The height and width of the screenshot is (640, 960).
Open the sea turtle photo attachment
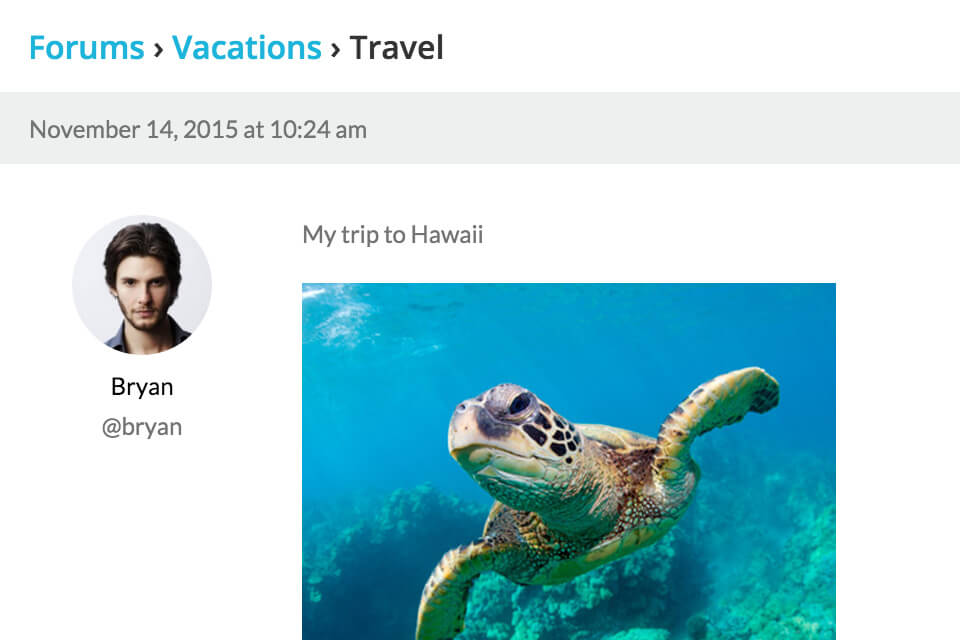coord(568,460)
